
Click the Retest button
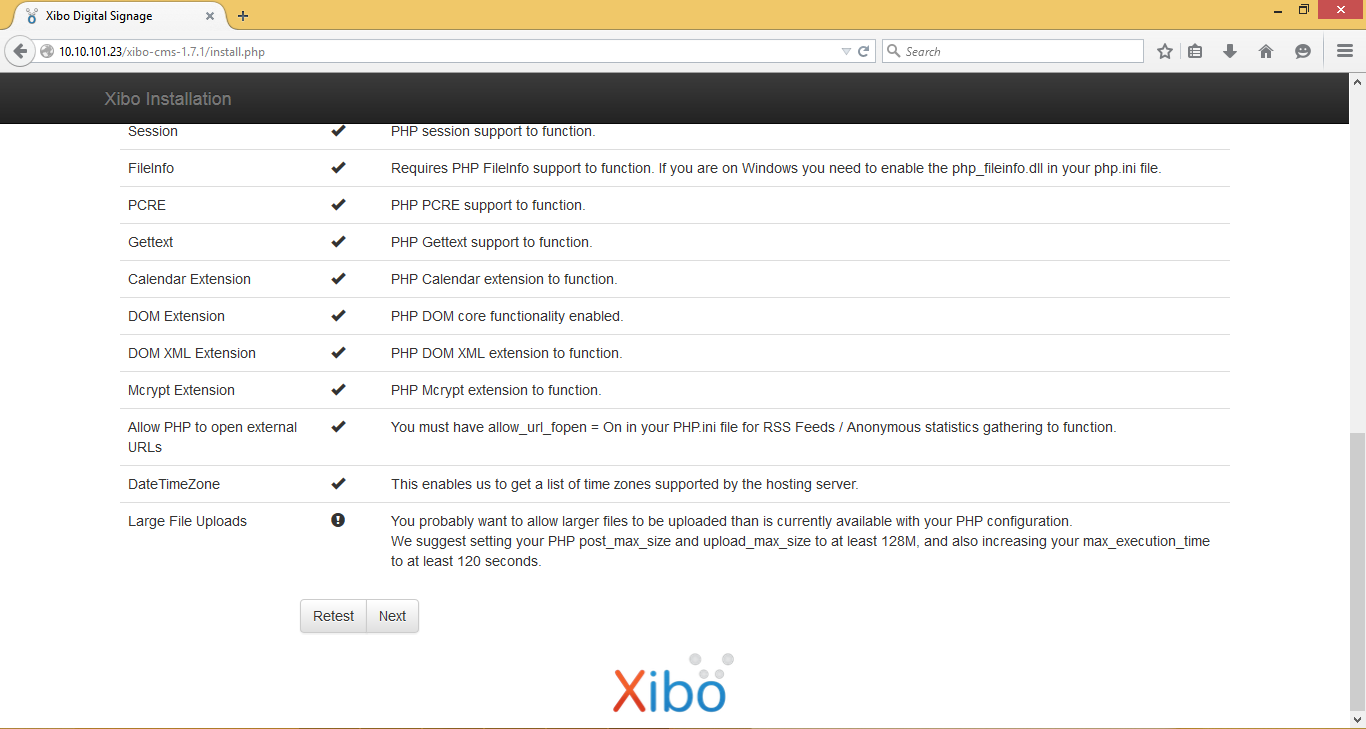pos(333,616)
